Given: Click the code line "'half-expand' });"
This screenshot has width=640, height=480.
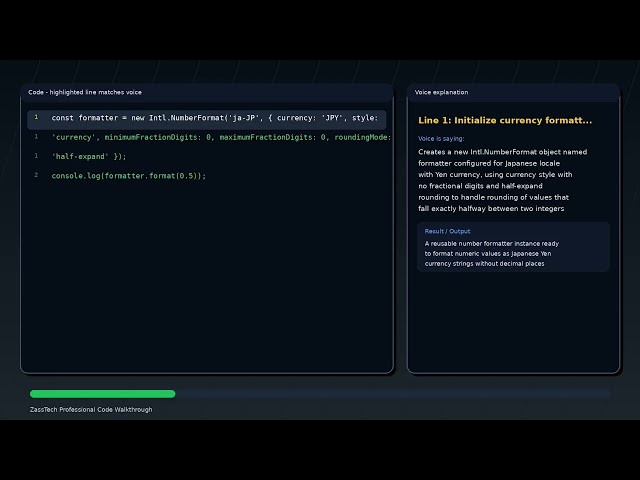Looking at the screenshot, I should click(89, 157).
